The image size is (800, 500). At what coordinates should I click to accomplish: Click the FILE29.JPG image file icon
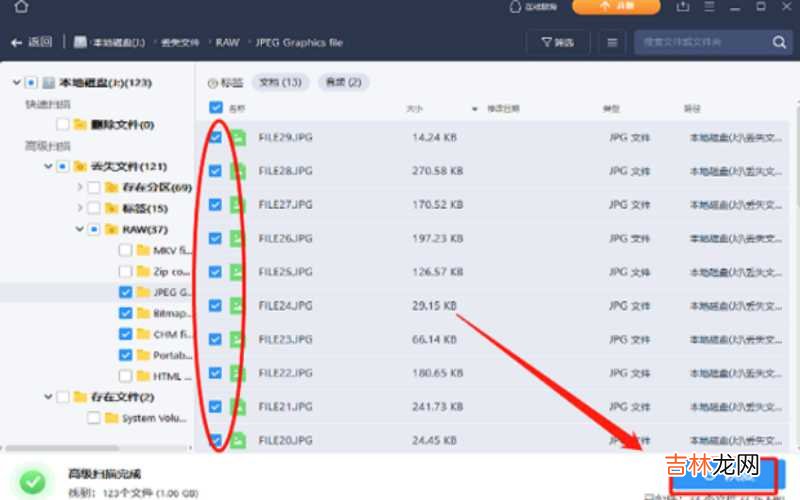pyautogui.click(x=238, y=137)
